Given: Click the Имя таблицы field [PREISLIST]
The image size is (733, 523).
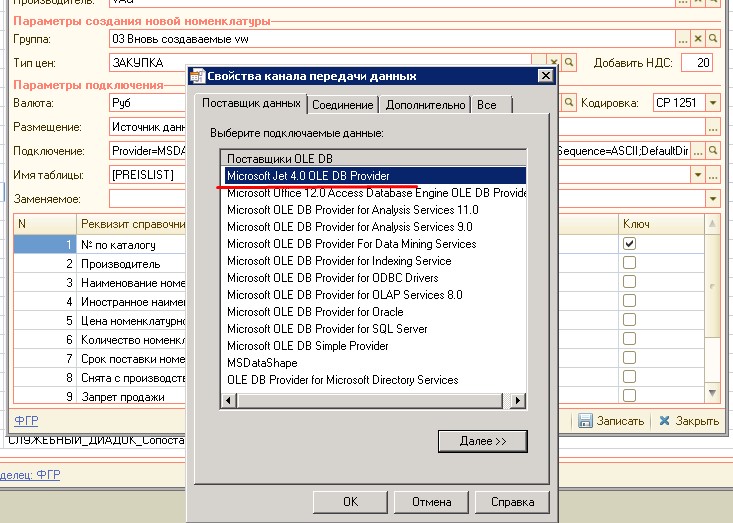Looking at the screenshot, I should click(x=147, y=175).
